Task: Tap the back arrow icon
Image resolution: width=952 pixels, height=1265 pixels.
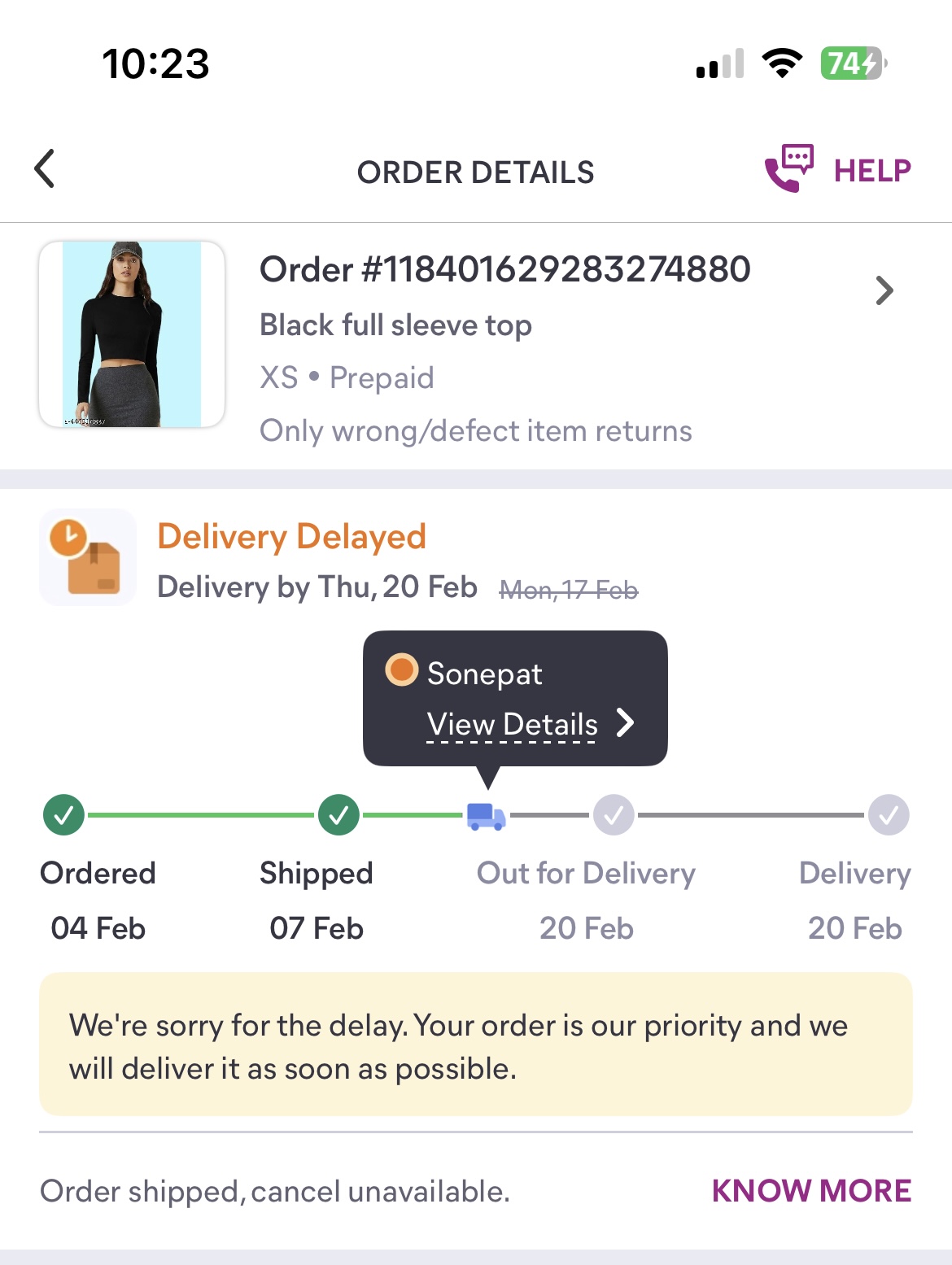Action: pyautogui.click(x=45, y=168)
